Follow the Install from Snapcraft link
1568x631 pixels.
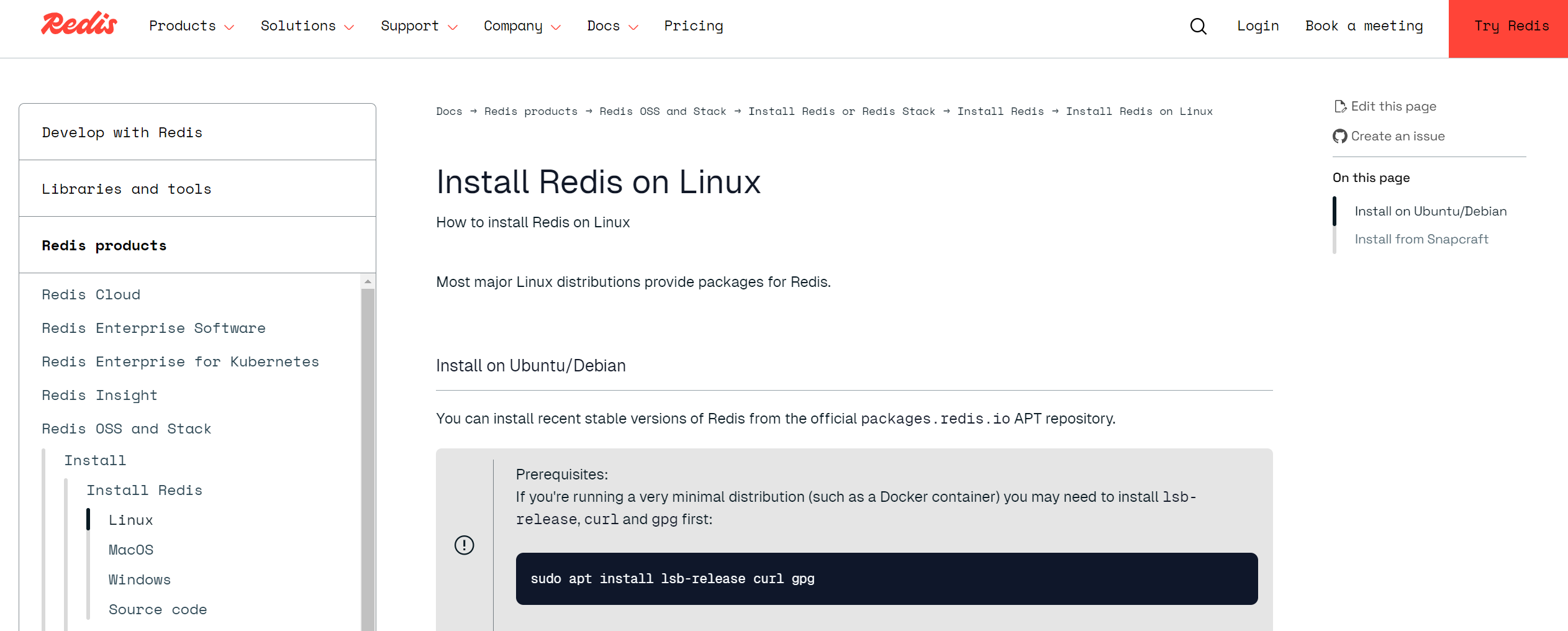click(1421, 238)
